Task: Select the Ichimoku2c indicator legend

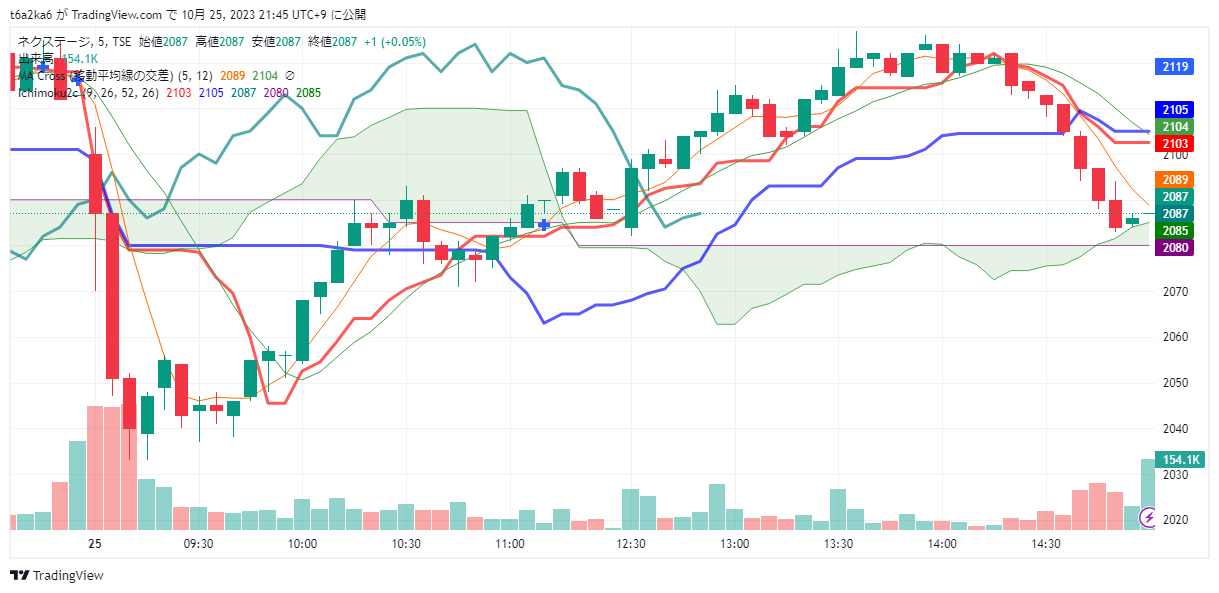Action: [x=55, y=92]
